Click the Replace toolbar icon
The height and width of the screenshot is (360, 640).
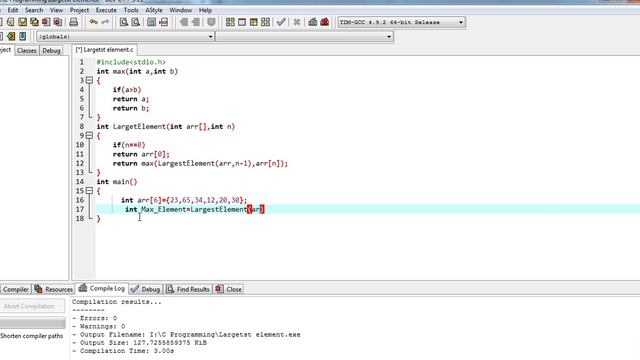136,22
